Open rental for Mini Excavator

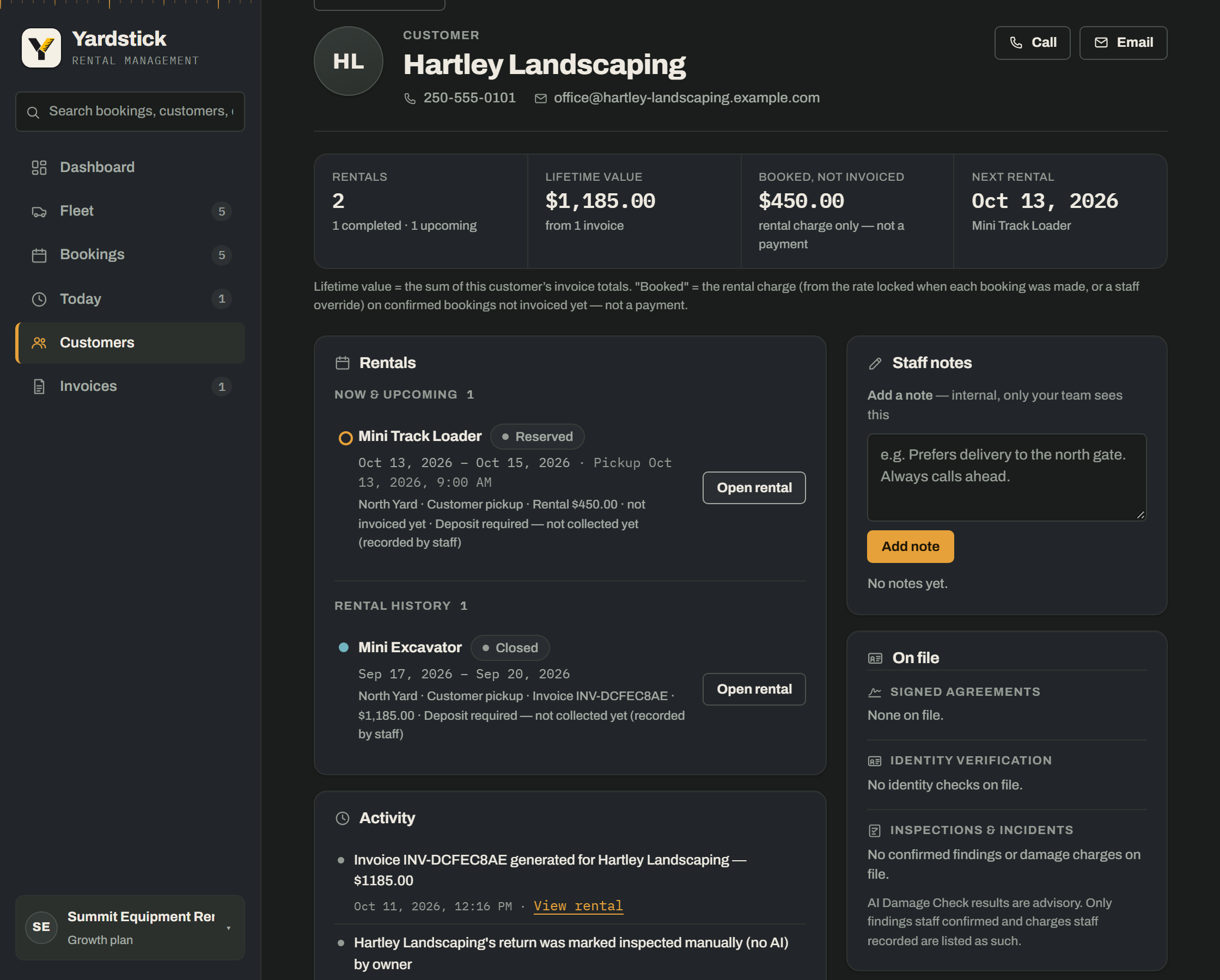point(754,689)
